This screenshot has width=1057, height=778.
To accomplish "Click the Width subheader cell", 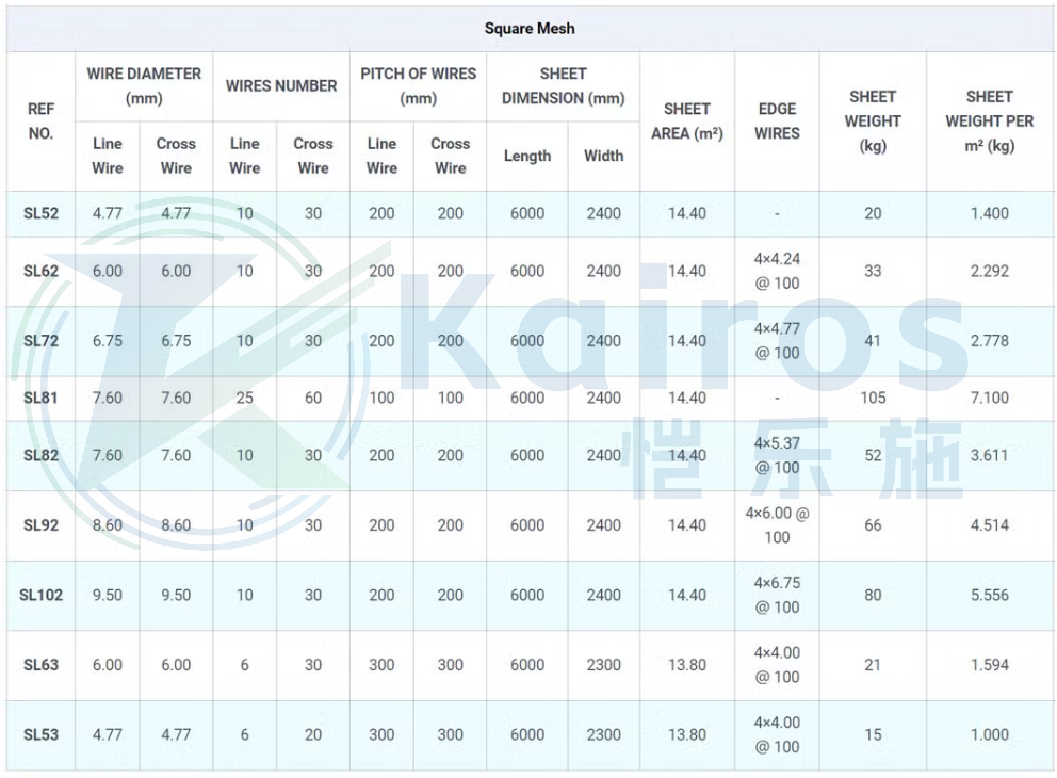I will click(603, 156).
